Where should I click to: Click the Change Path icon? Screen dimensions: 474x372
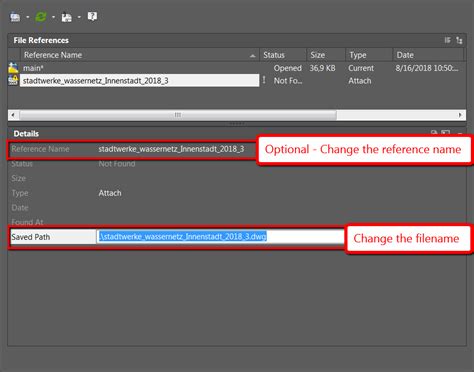tap(67, 17)
